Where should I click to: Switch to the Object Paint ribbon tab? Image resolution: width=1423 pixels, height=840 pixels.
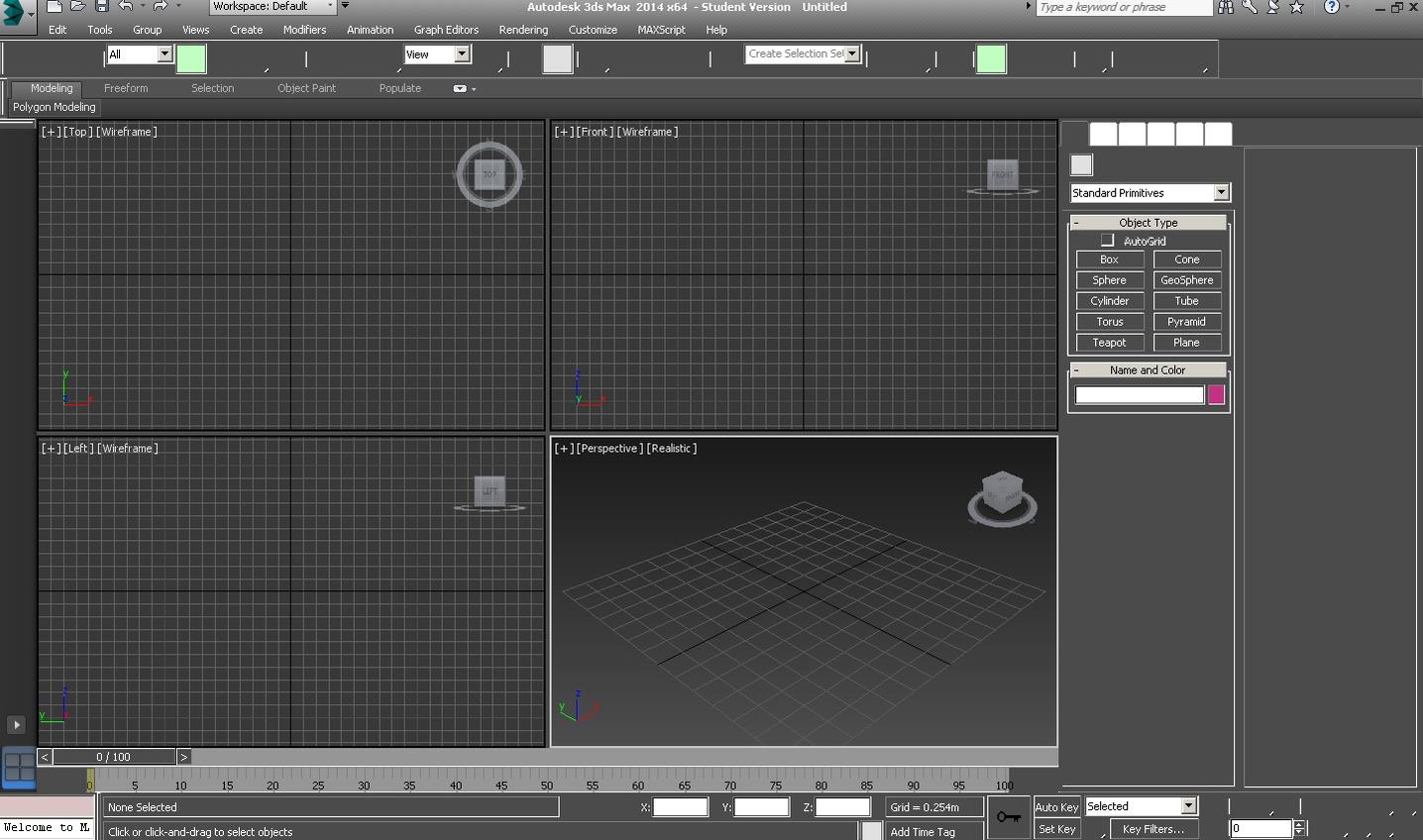pyautogui.click(x=306, y=88)
